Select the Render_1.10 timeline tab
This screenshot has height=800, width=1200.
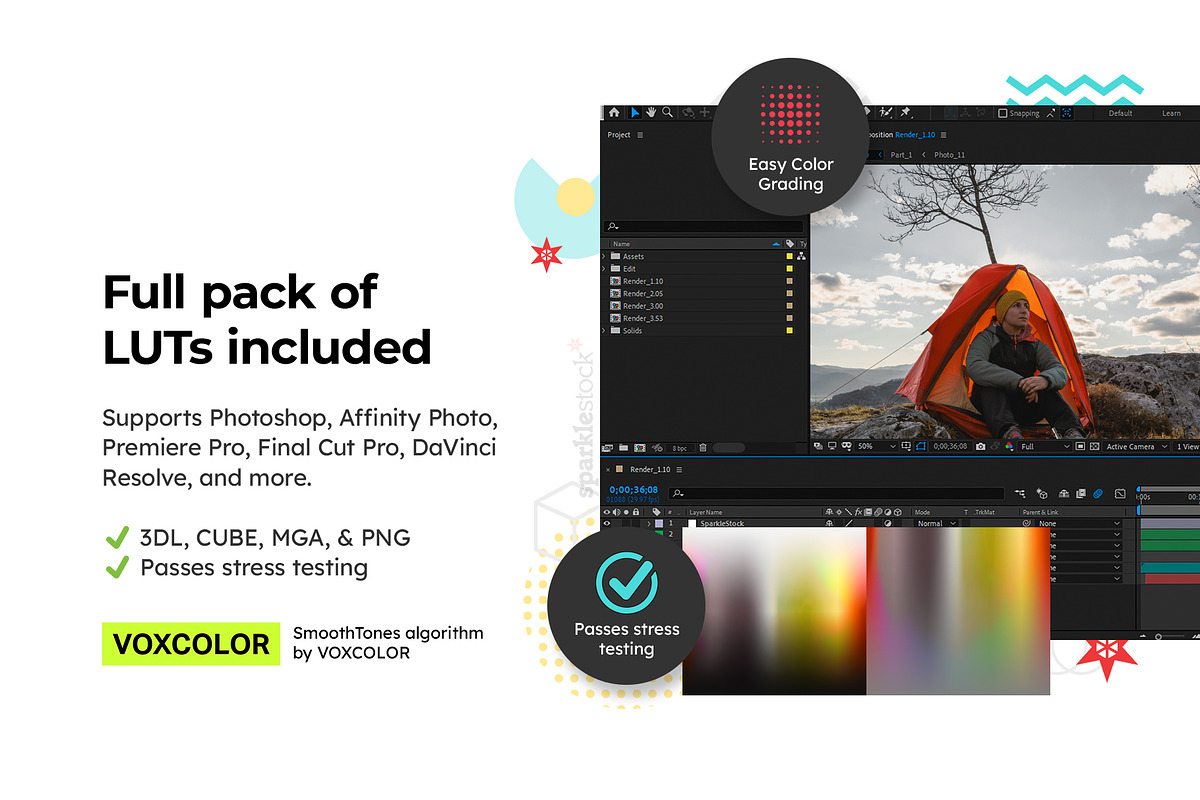point(650,469)
